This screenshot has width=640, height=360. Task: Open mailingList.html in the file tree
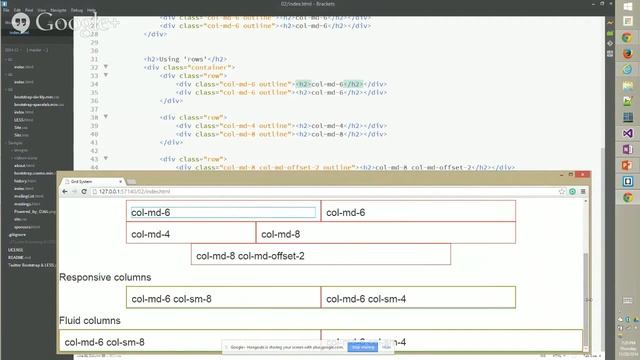tap(29, 196)
